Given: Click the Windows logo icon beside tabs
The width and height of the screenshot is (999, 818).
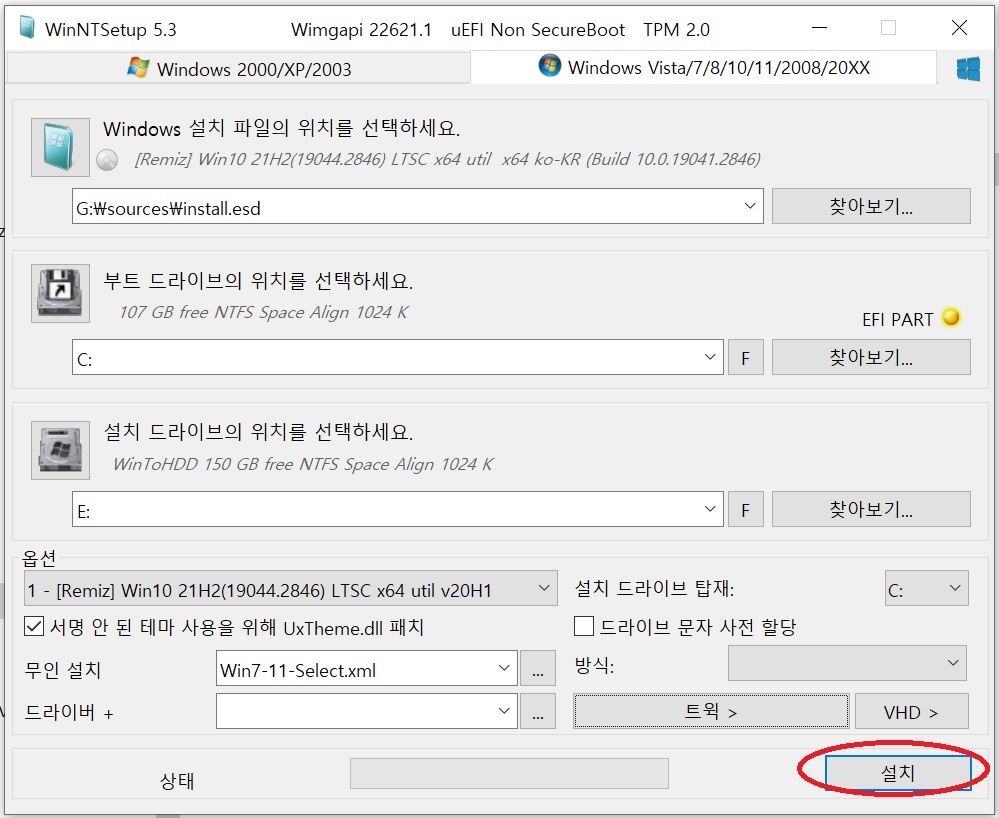Looking at the screenshot, I should pyautogui.click(x=968, y=68).
